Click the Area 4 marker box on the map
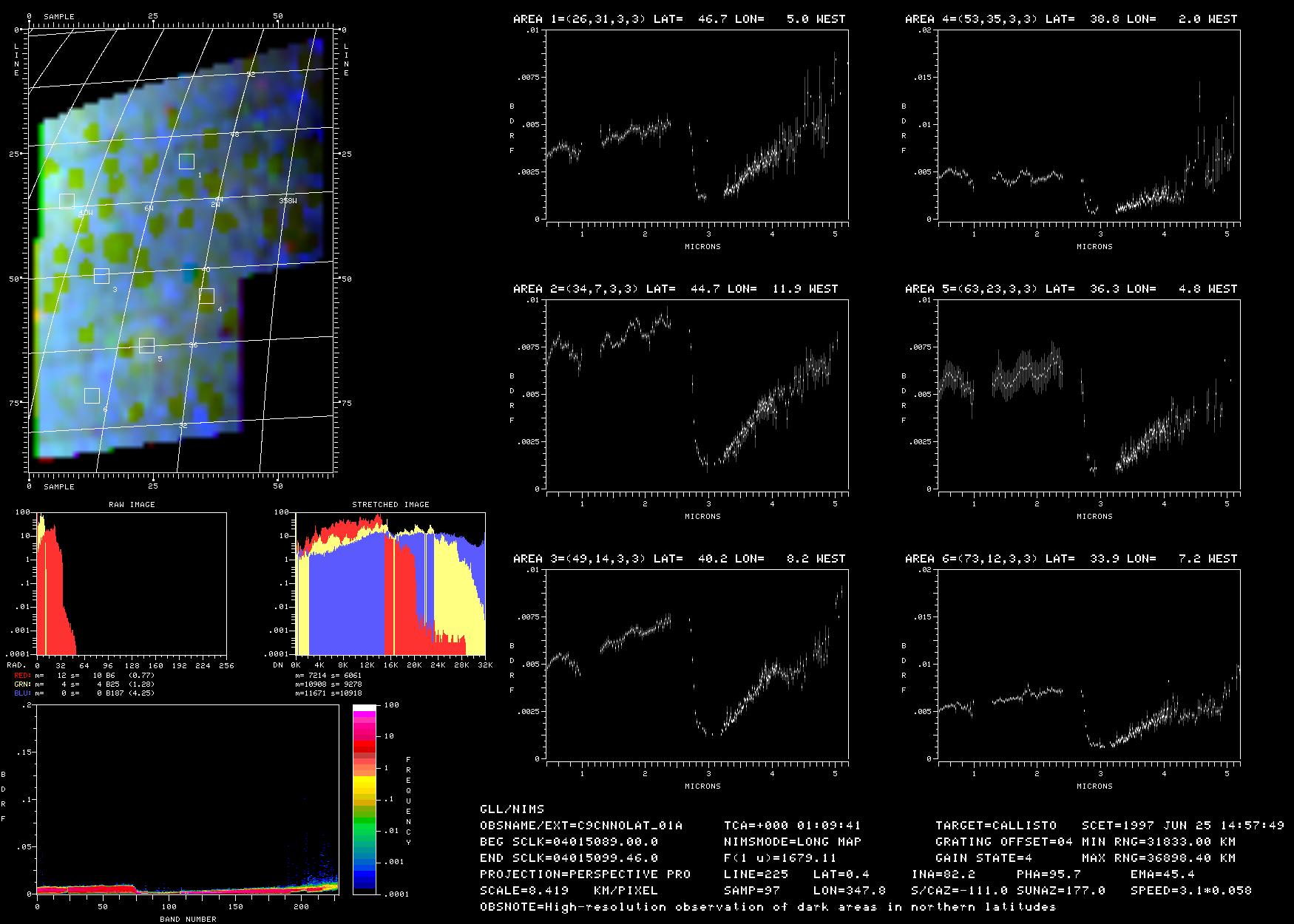This screenshot has height=924, width=1294. tap(206, 296)
